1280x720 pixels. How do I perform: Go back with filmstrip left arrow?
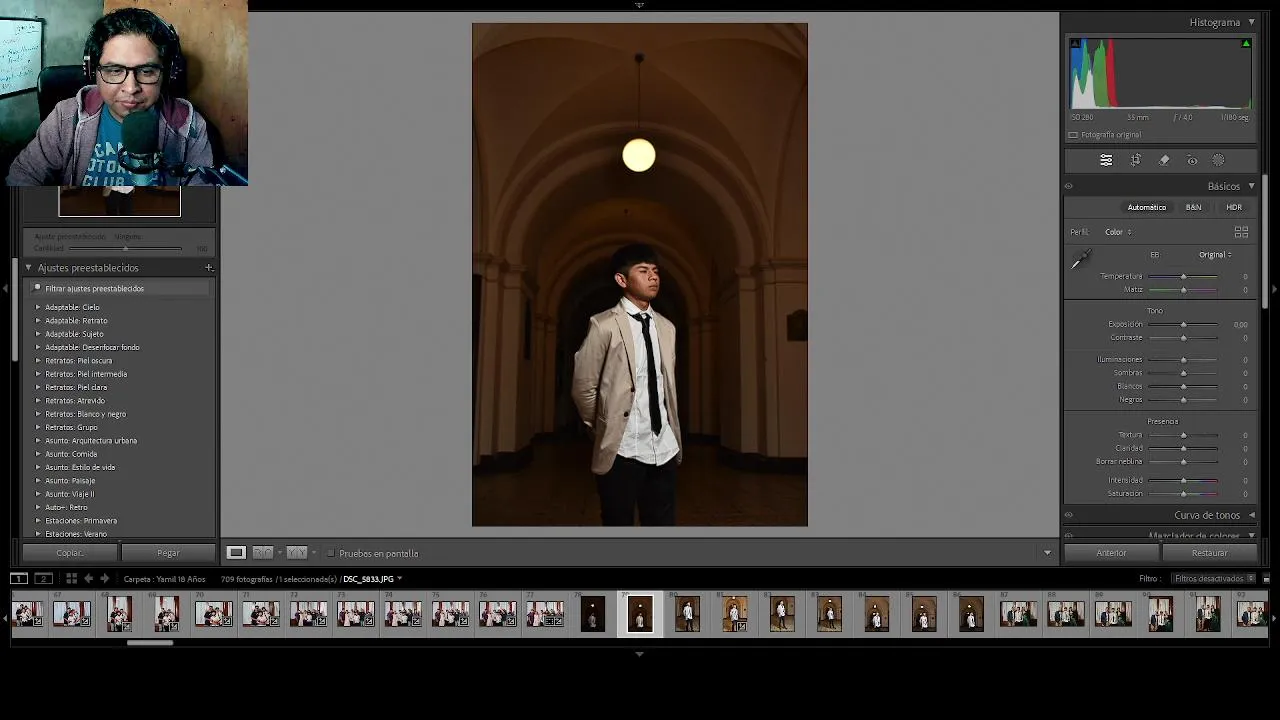[88, 579]
